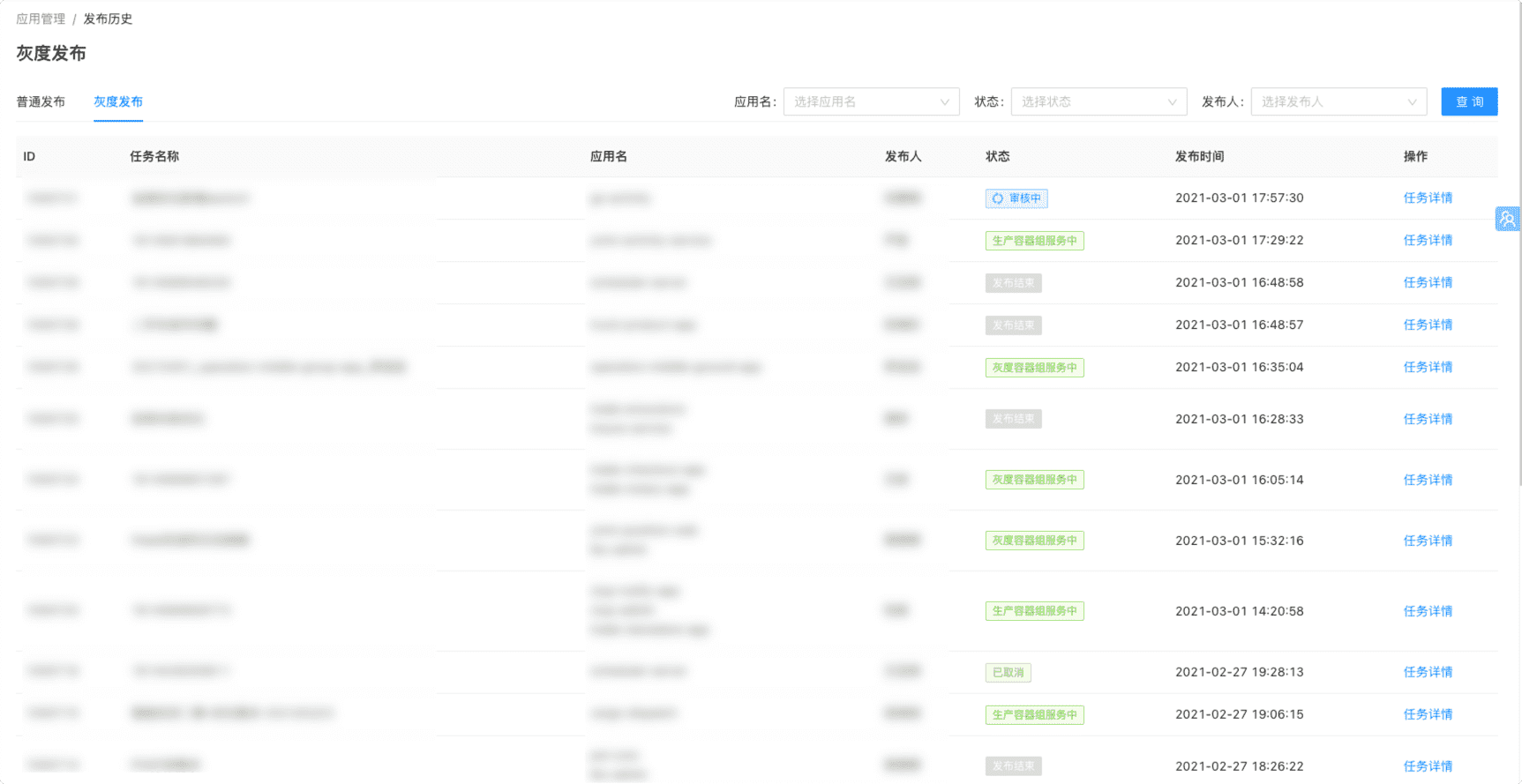View 任务详情 for the 02-27 19:28:13 release
The height and width of the screenshot is (784, 1522).
(x=1428, y=672)
